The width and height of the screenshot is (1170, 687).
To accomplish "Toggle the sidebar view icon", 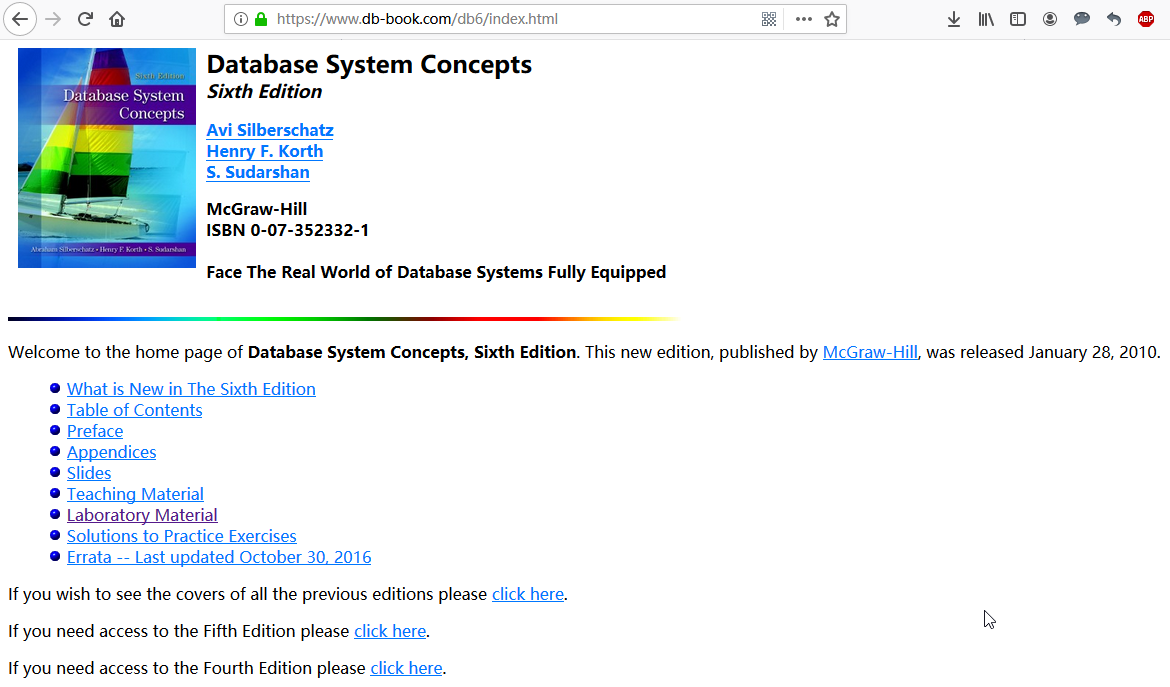I will point(1018,19).
